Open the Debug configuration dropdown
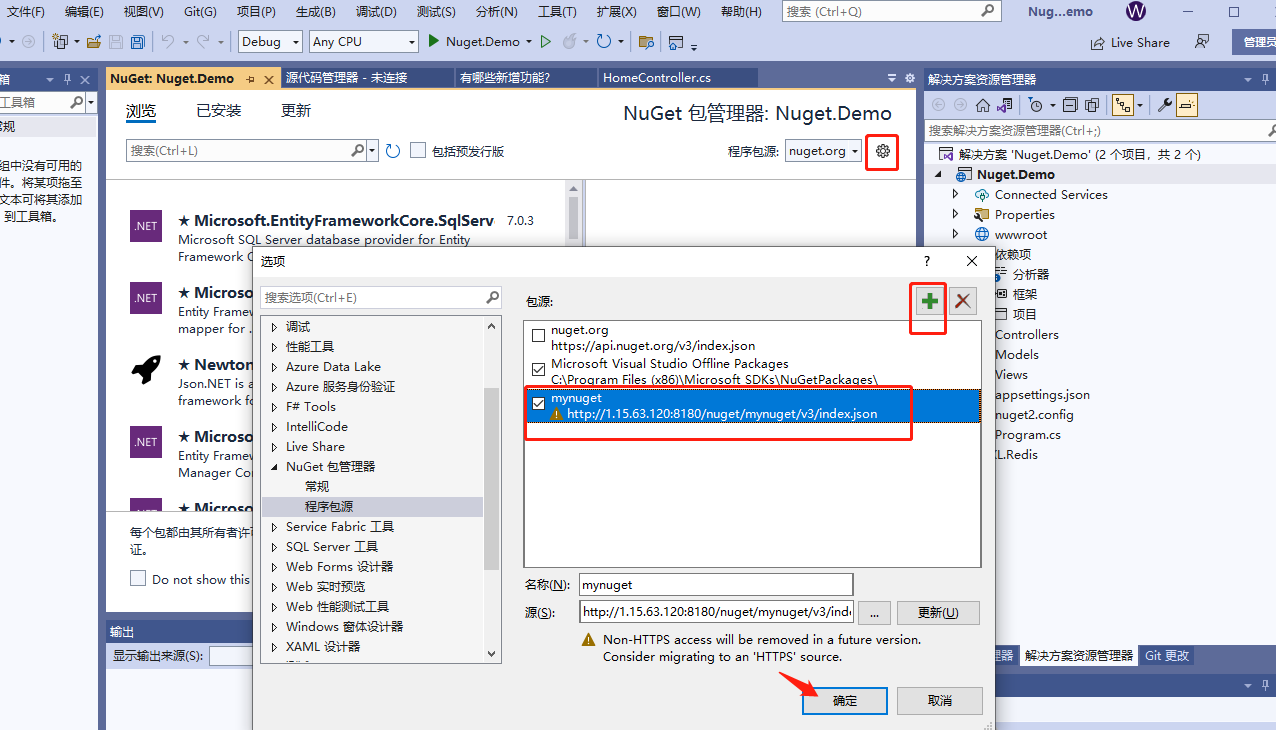1276x730 pixels. coord(270,42)
